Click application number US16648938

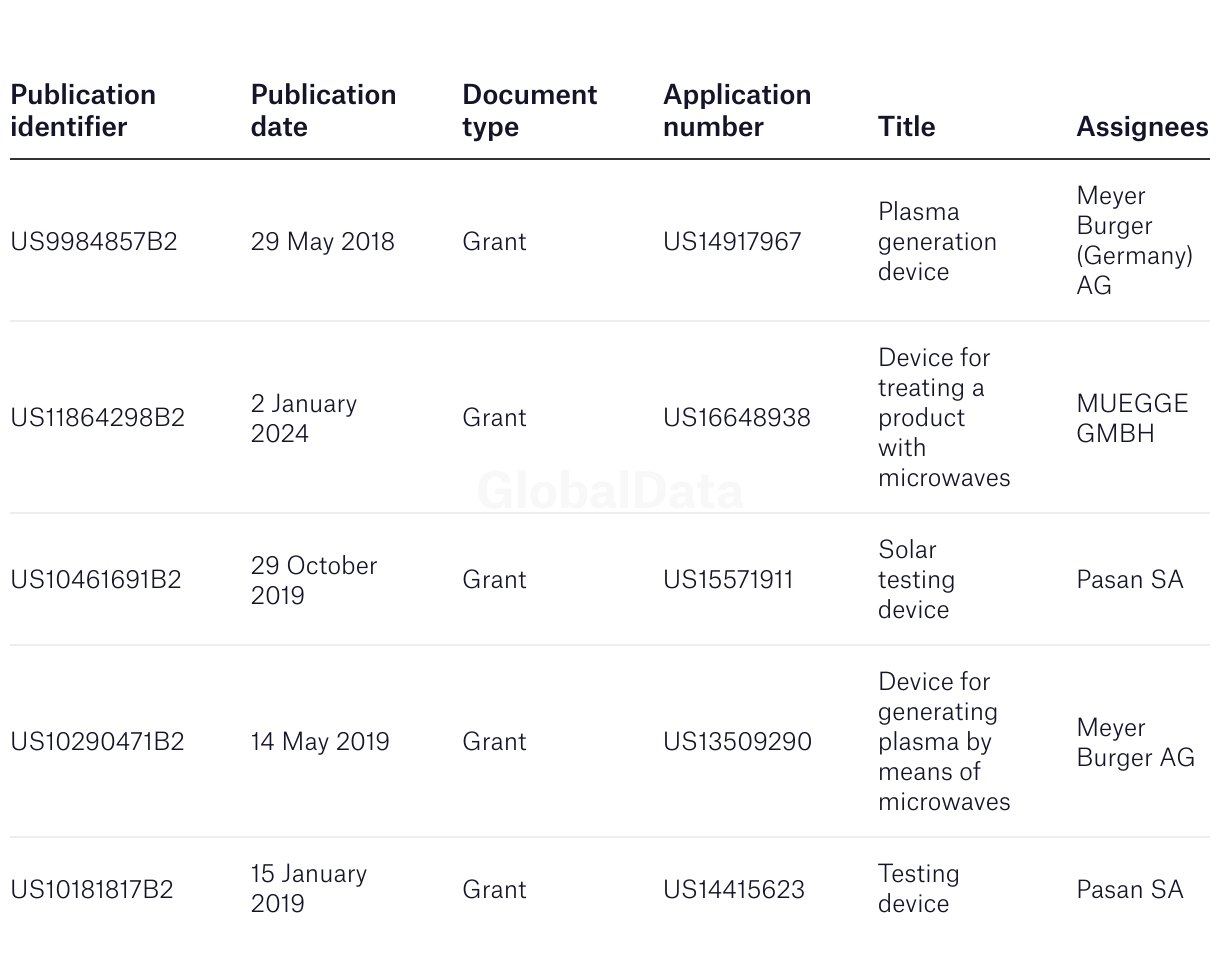pyautogui.click(x=737, y=417)
